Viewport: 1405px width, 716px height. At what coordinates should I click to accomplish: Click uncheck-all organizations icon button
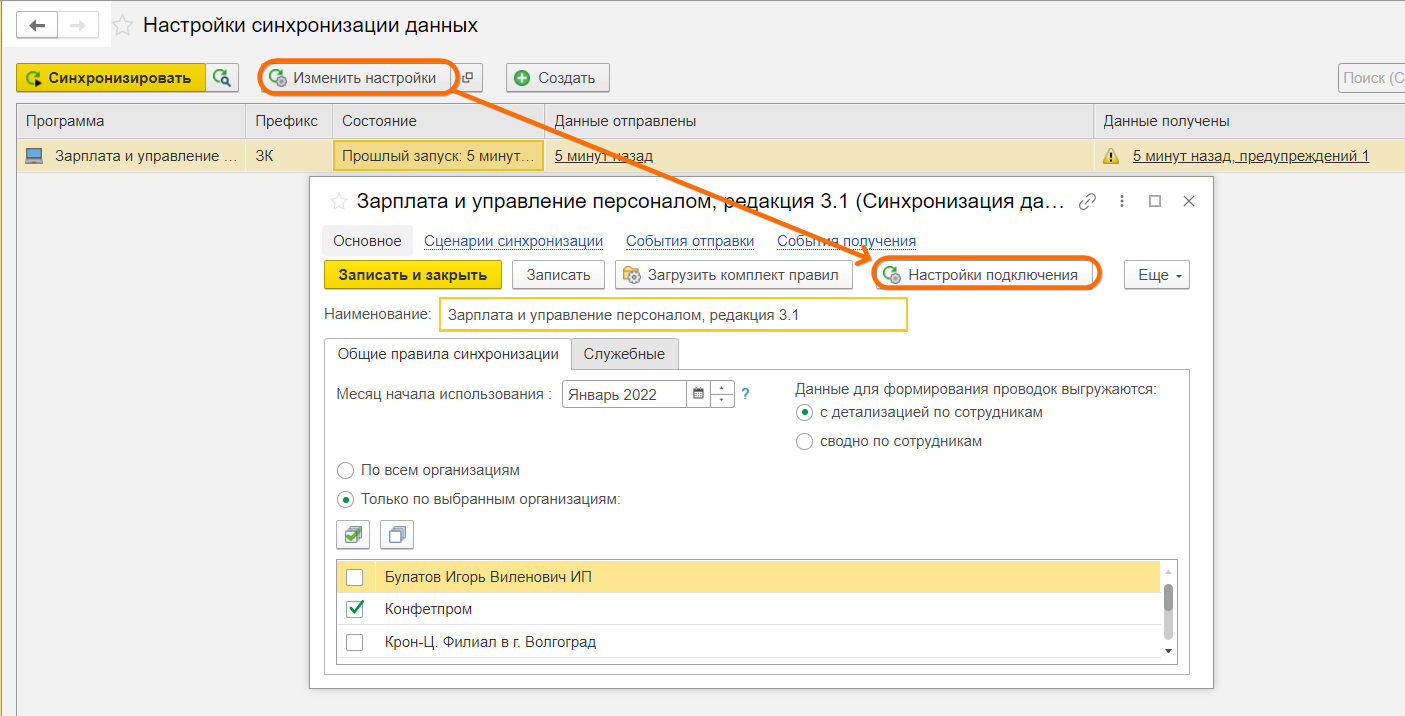point(397,535)
